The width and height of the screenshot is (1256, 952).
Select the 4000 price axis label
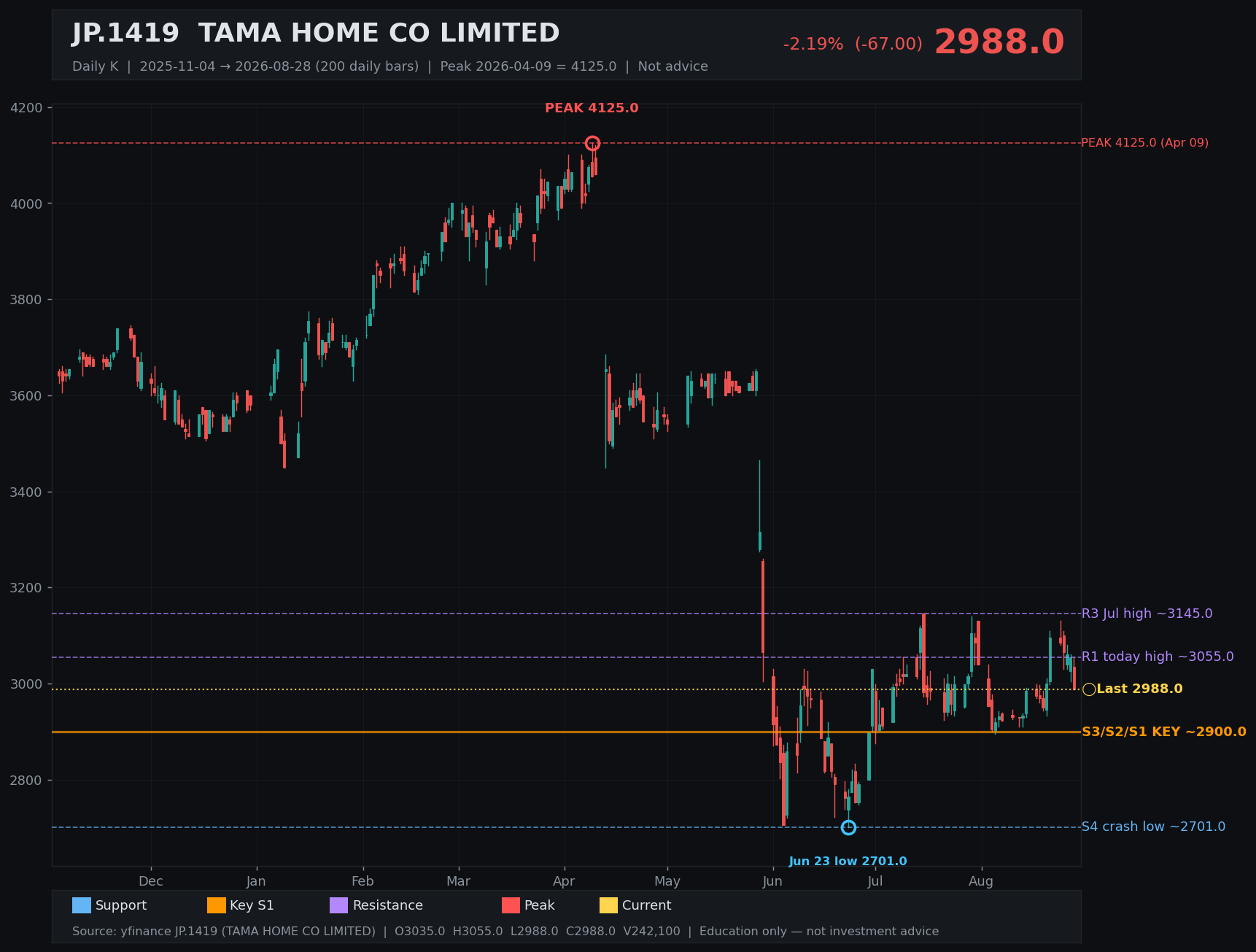click(26, 204)
